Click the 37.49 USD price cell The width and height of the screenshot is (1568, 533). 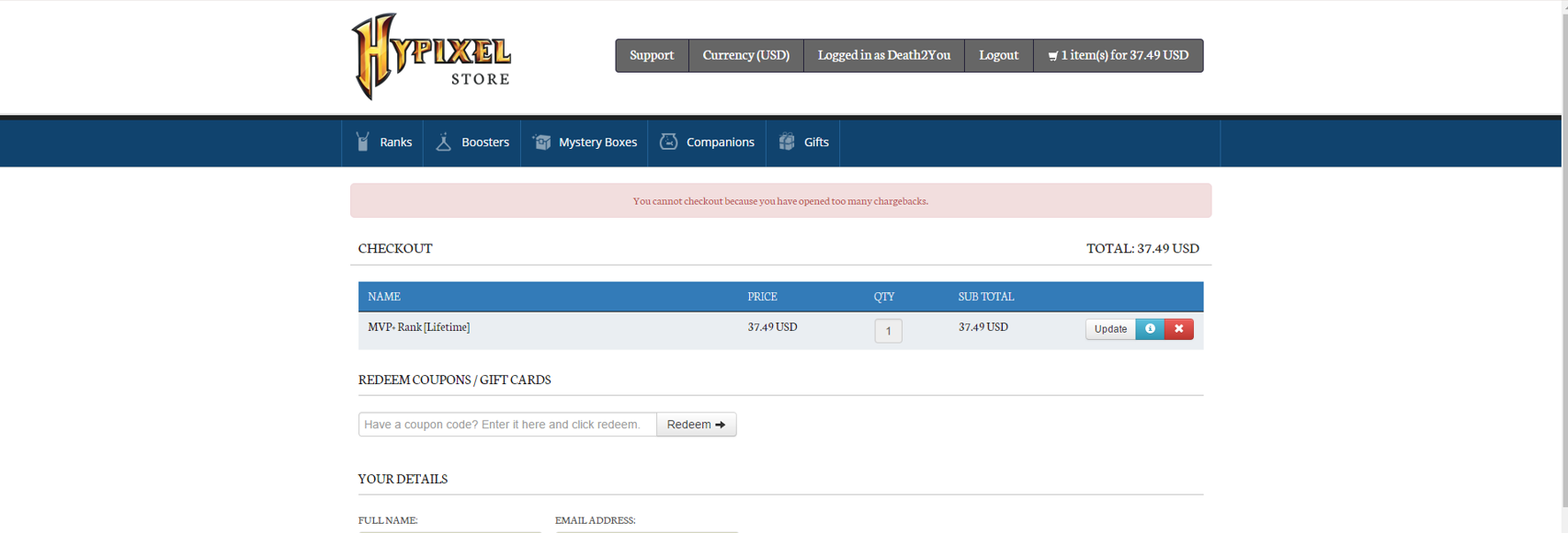point(772,327)
